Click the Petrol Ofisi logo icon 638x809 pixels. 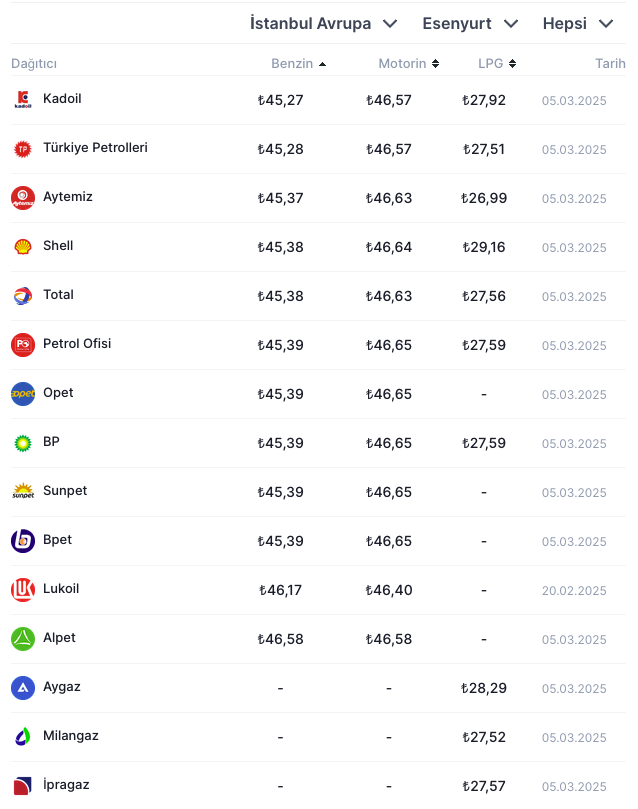[23, 345]
